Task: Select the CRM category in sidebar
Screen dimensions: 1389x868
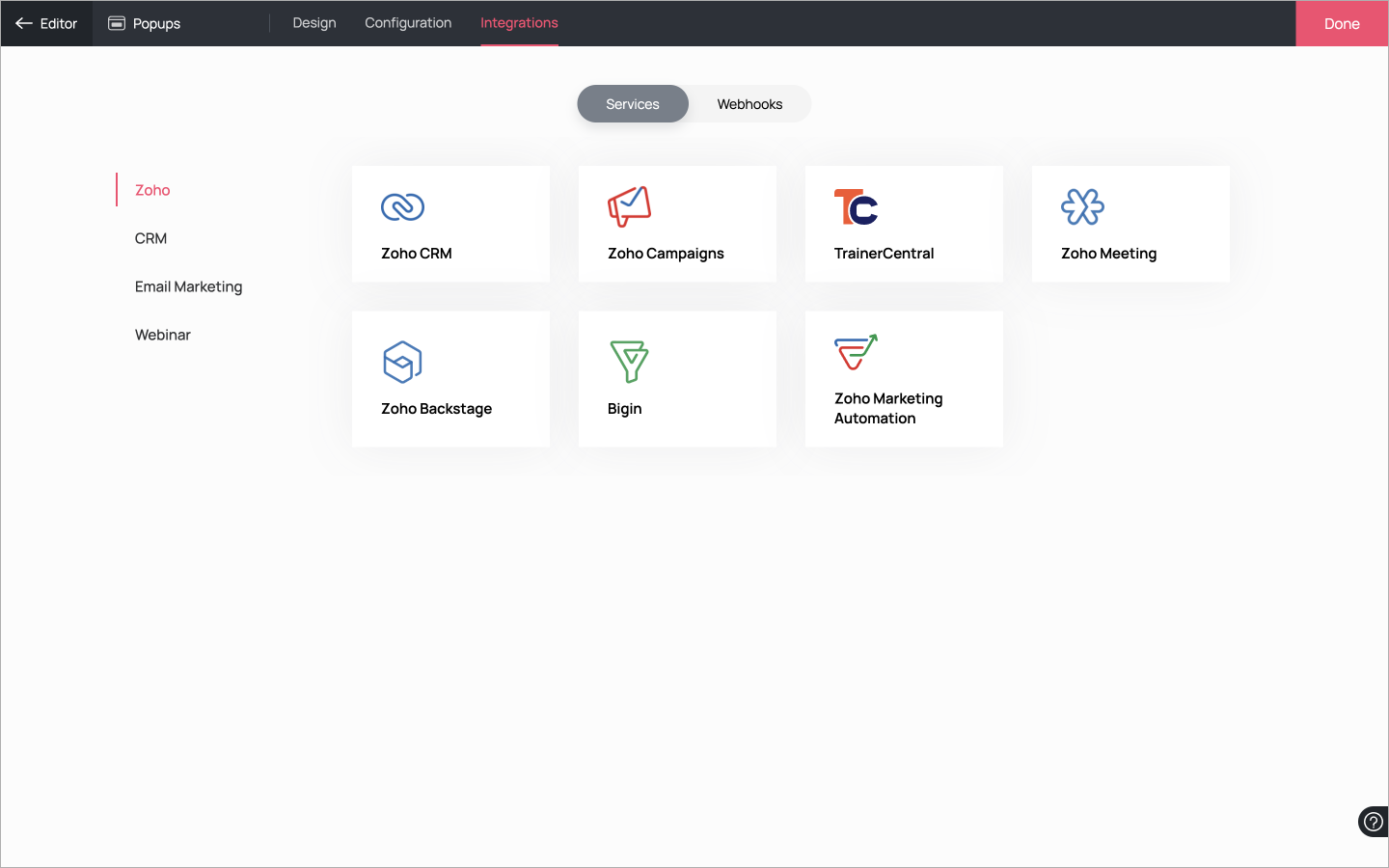Action: click(150, 238)
